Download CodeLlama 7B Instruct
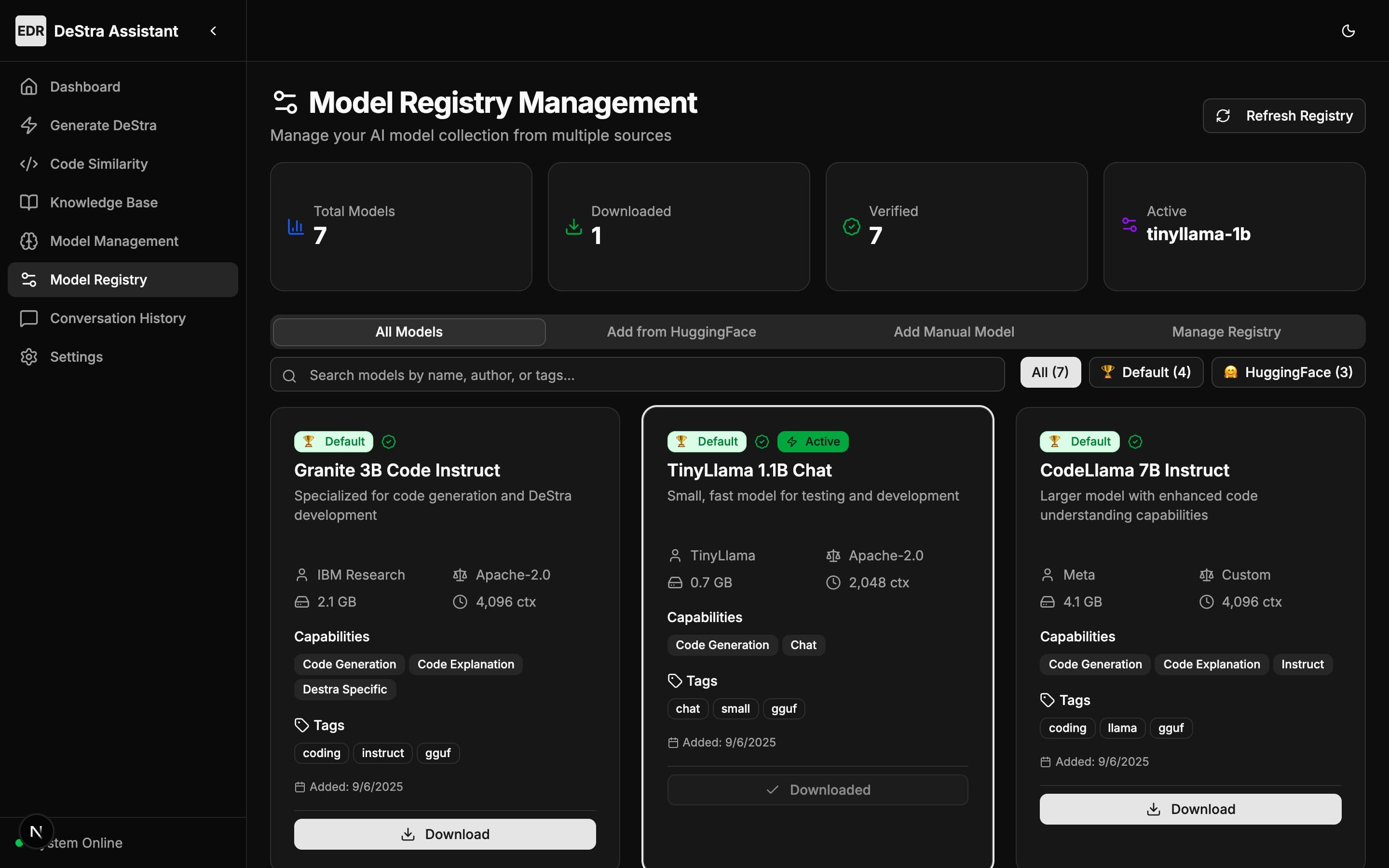 click(1190, 809)
